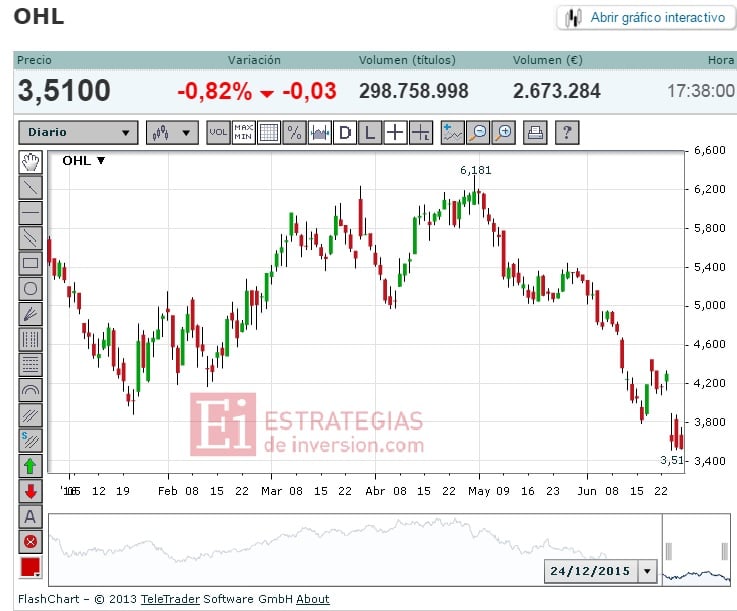Grab the left navigator range handle
The image size is (737, 611).
668,551
